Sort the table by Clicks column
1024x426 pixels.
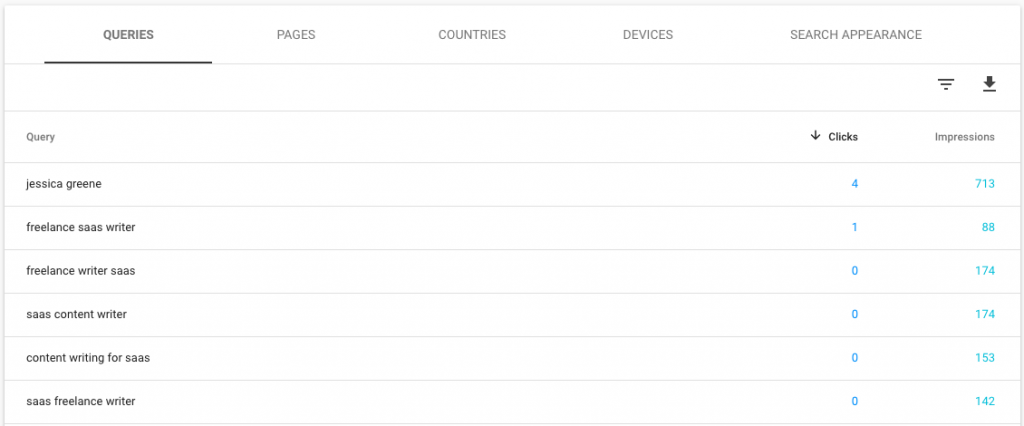point(843,137)
